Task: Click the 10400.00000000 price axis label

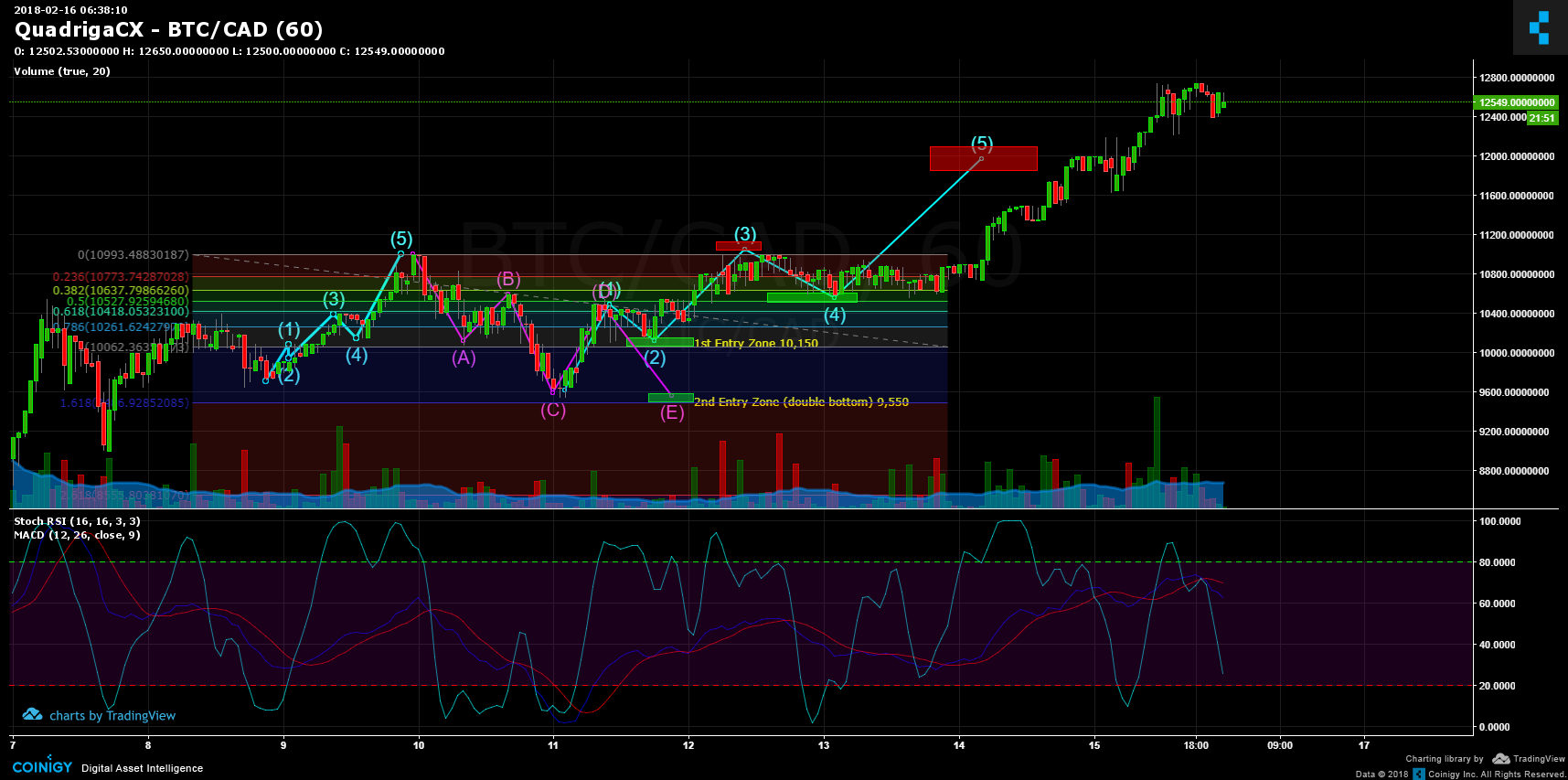Action: tap(1517, 314)
